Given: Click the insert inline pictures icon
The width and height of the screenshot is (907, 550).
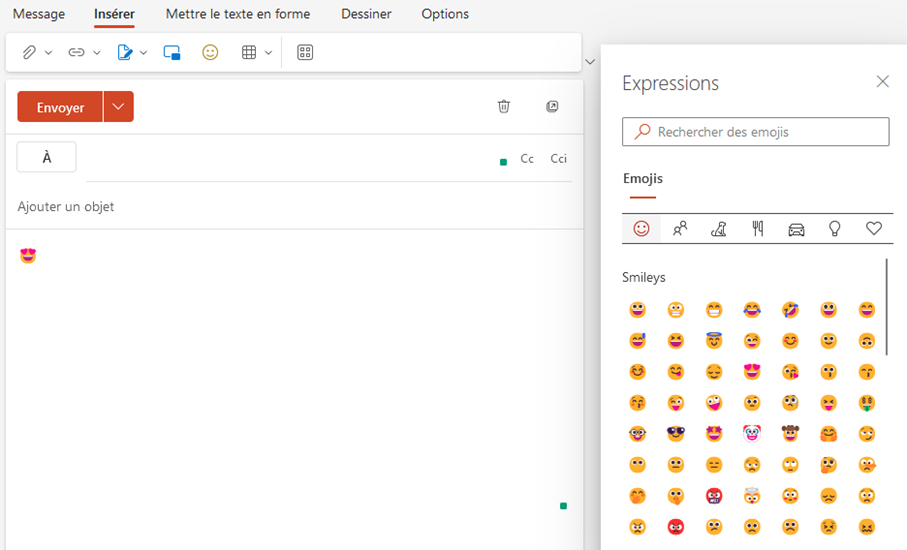Looking at the screenshot, I should point(172,53).
